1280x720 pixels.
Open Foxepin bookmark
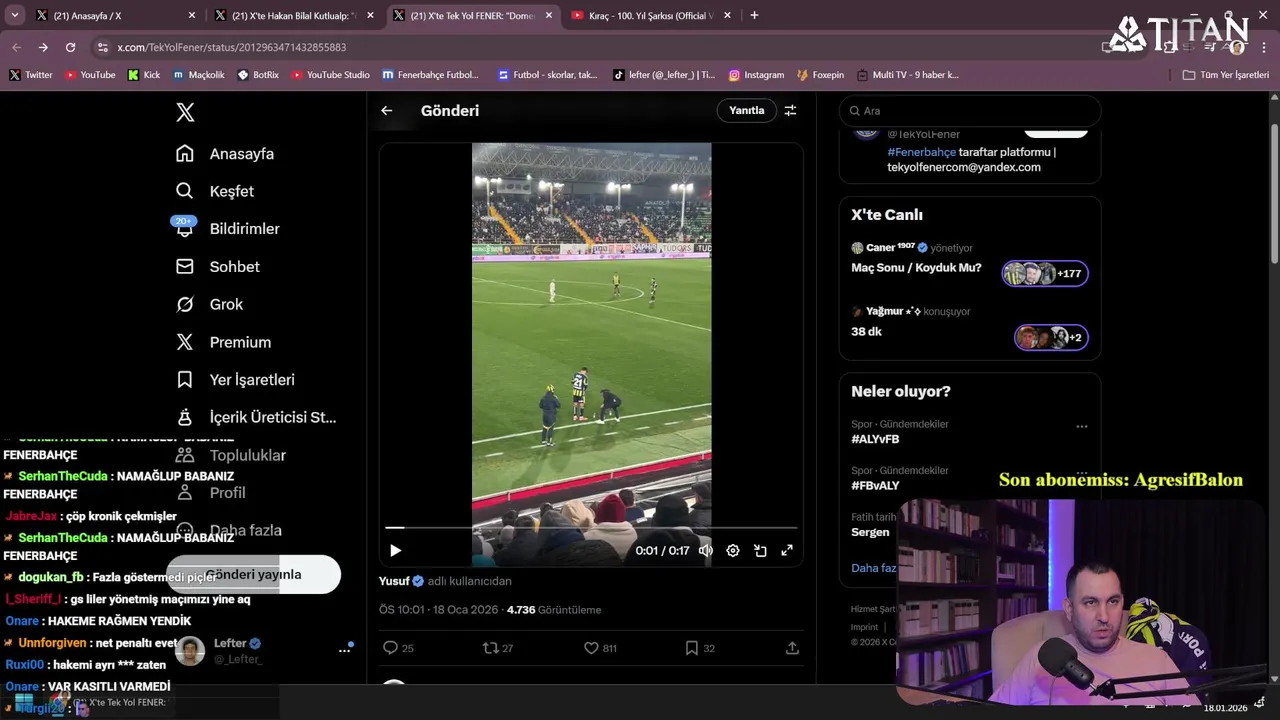820,75
